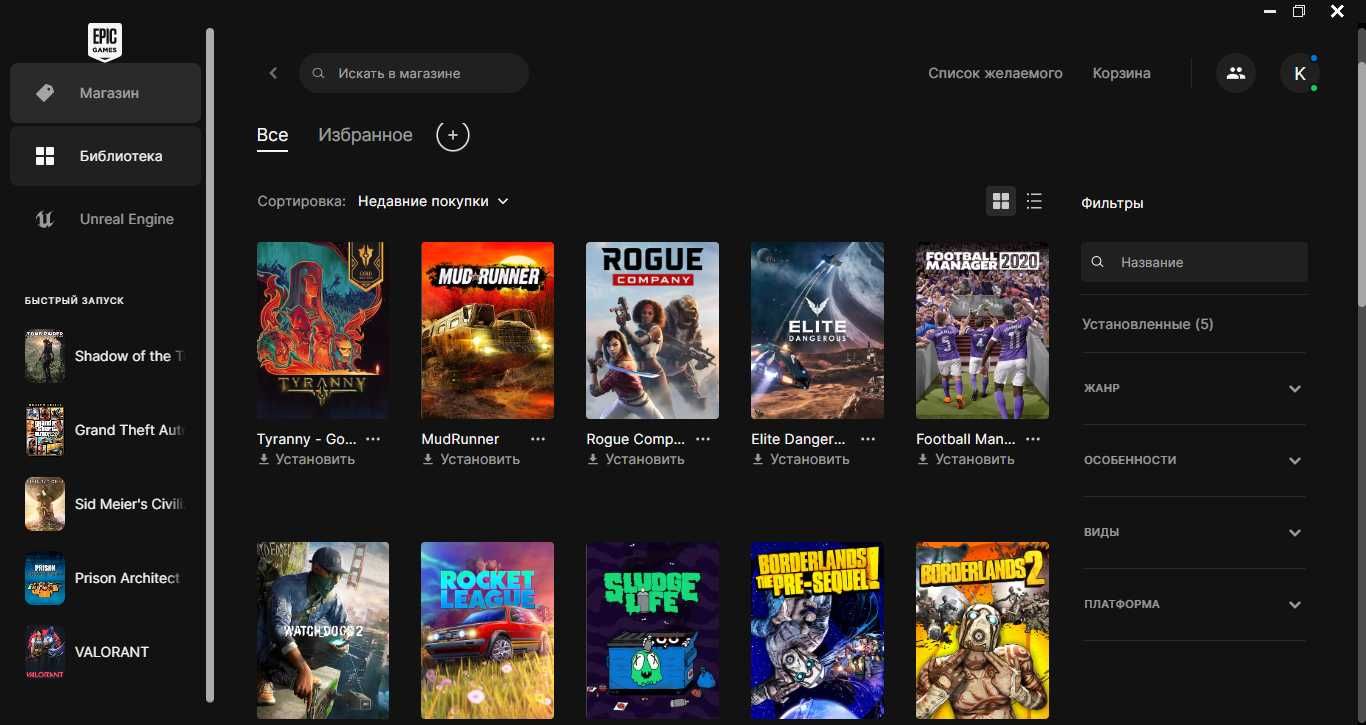Open the Rocket League cover art
Screen dimensions: 1366x725
point(487,630)
